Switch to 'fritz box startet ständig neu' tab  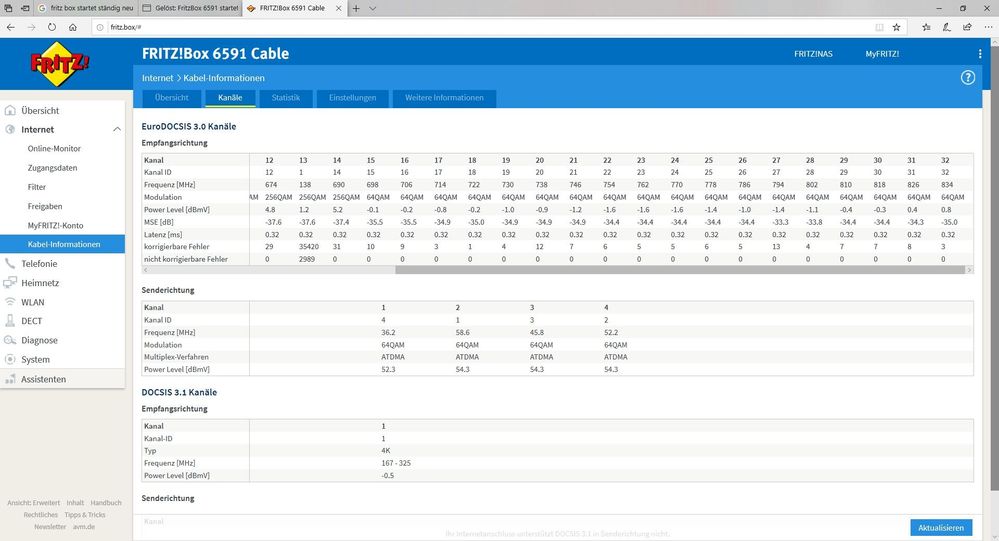click(x=85, y=8)
